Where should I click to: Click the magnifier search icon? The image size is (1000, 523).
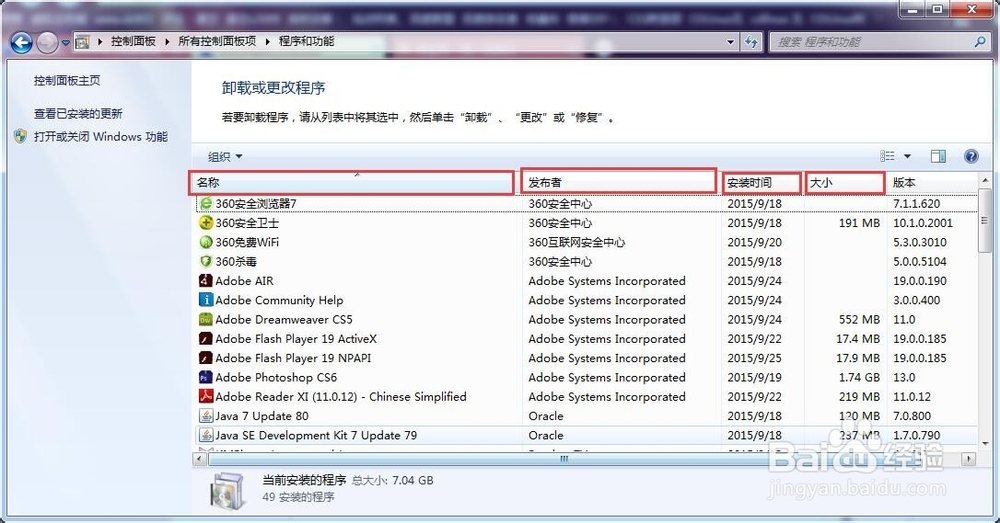pyautogui.click(x=980, y=42)
